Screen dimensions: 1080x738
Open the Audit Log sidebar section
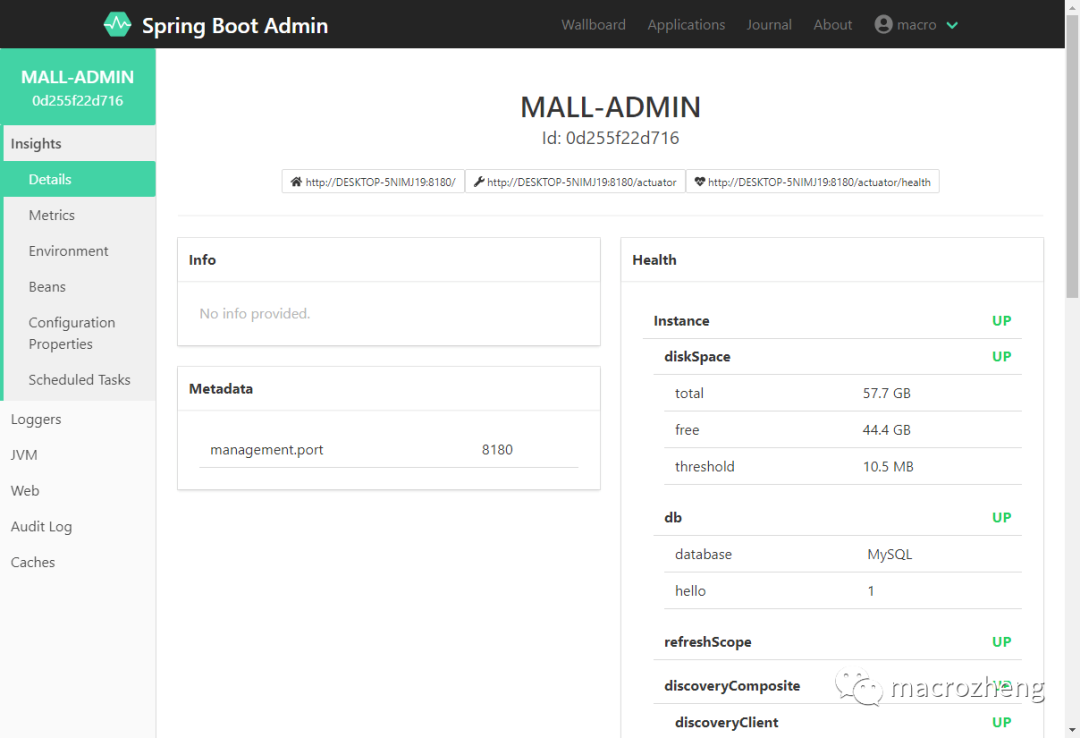tap(78, 526)
